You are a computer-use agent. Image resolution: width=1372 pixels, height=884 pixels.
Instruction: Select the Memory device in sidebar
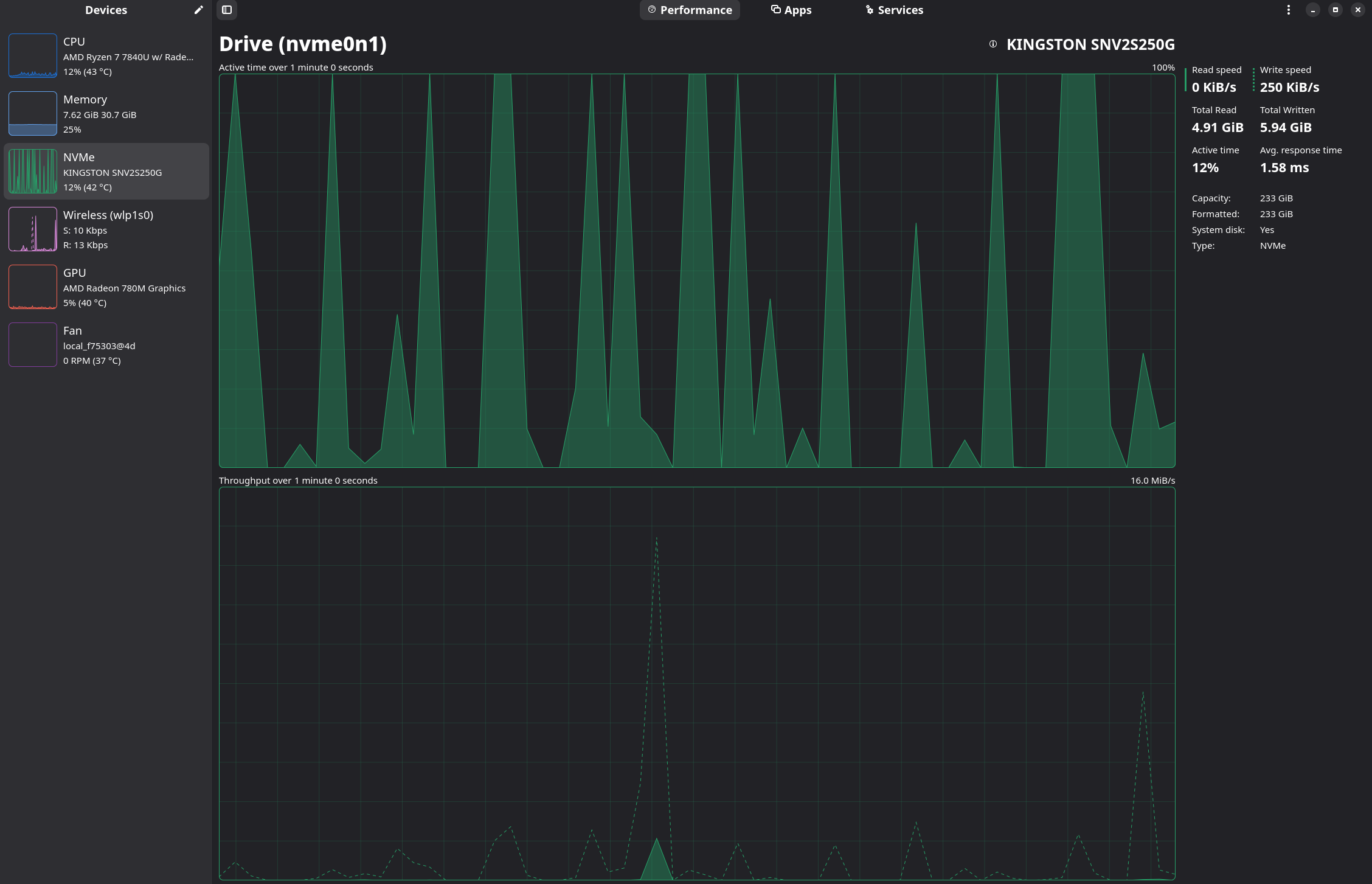tap(106, 113)
